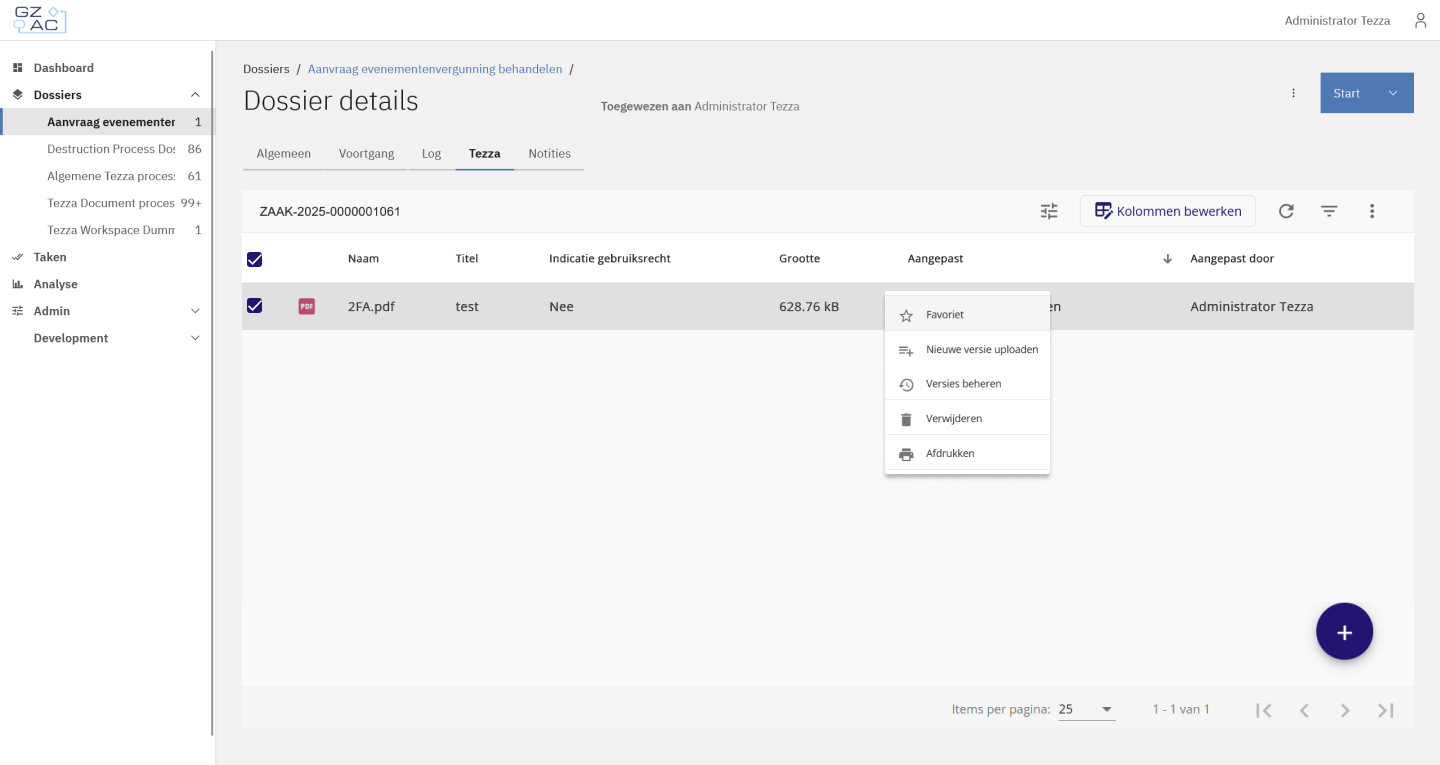The height and width of the screenshot is (765, 1440).
Task: Open the filter list icon
Action: pyautogui.click(x=1329, y=211)
